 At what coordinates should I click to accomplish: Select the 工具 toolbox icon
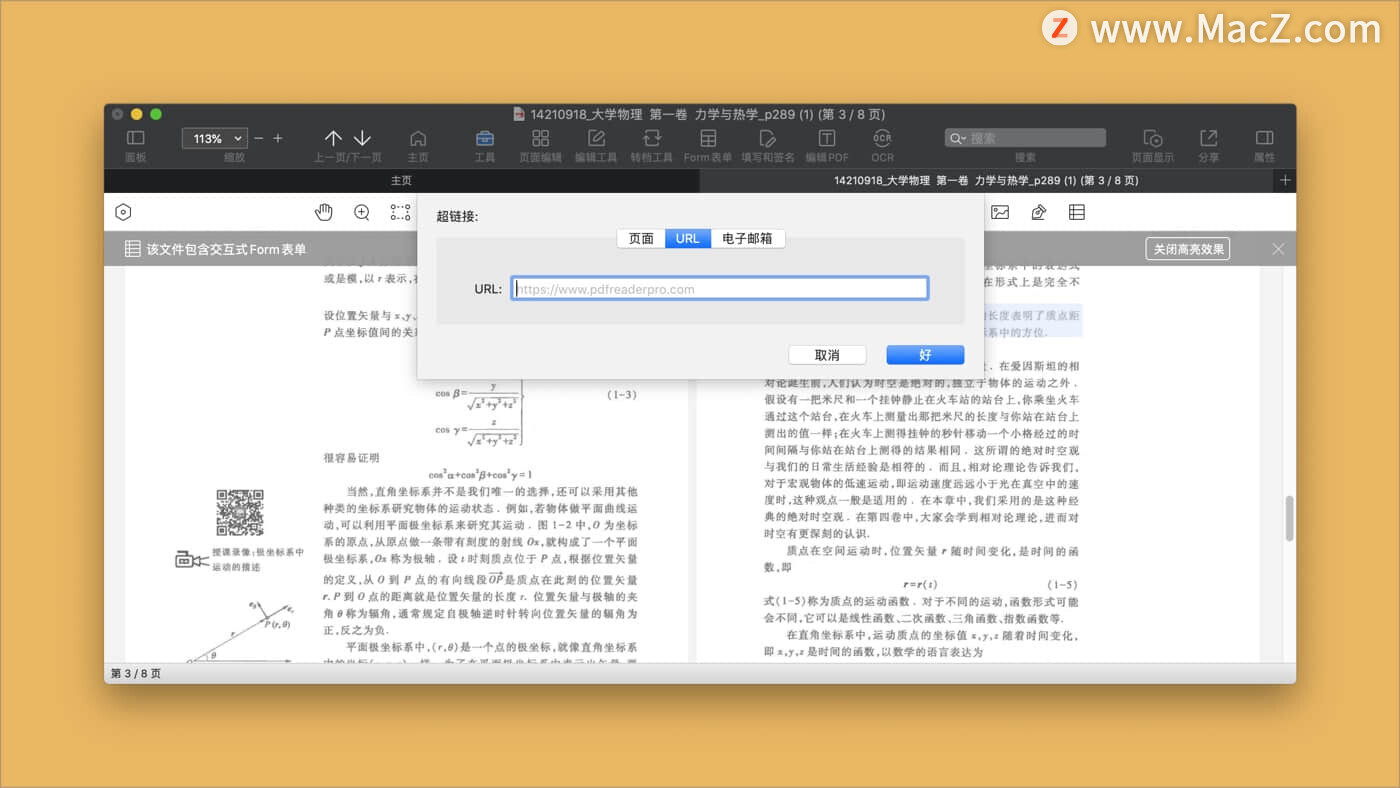click(x=485, y=138)
